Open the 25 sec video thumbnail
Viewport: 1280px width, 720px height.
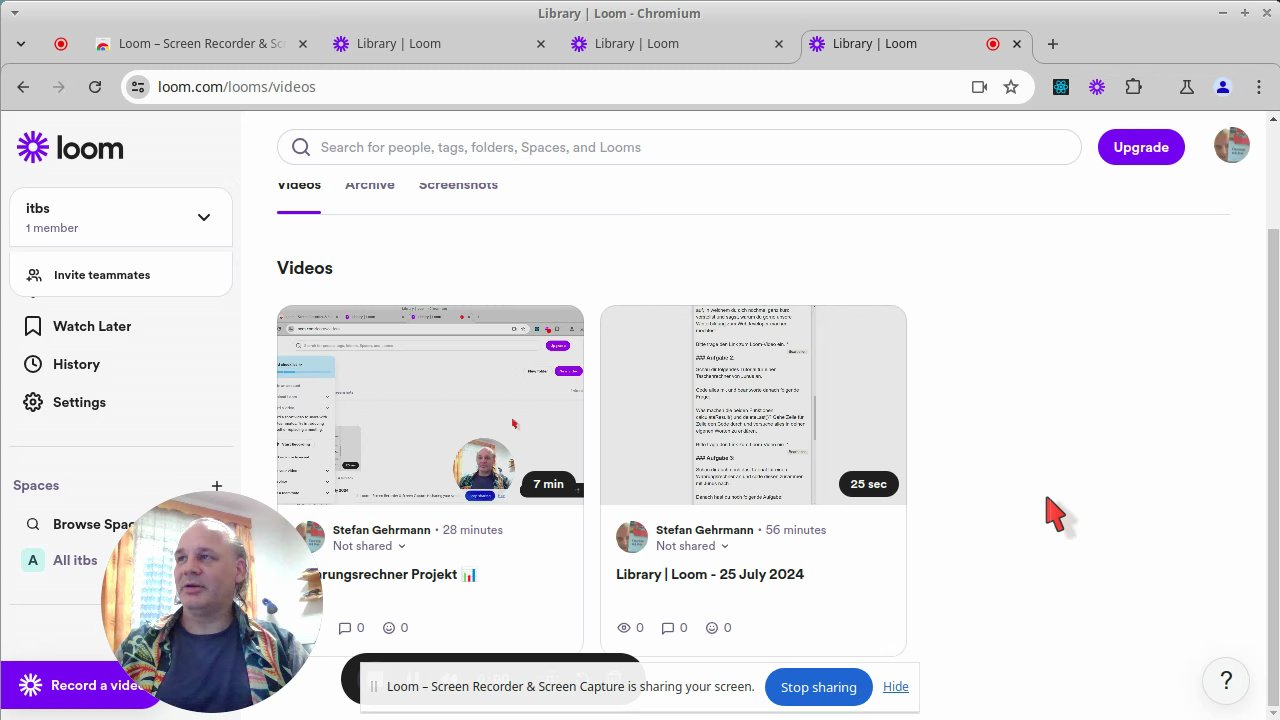click(x=753, y=405)
